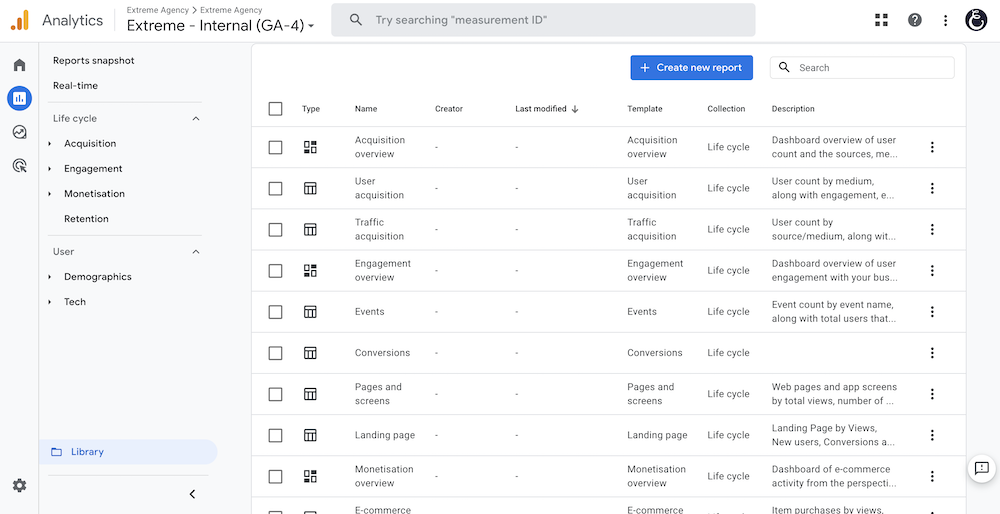
Task: Tick the Events row checkbox
Action: coord(275,312)
